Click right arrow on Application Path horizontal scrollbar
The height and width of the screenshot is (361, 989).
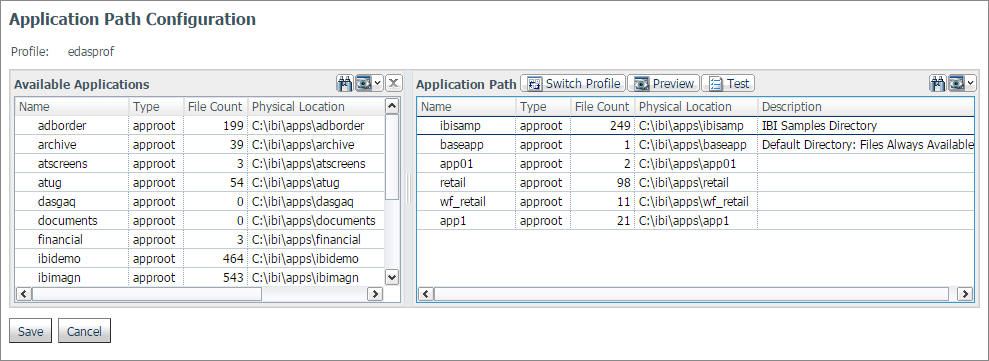click(x=965, y=293)
